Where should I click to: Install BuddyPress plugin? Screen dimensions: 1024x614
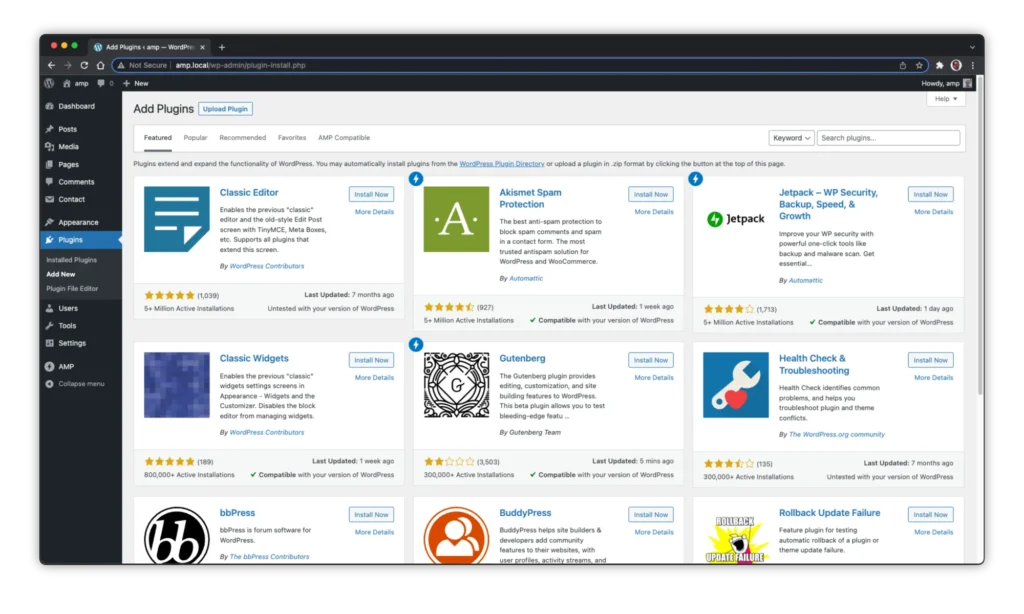pos(650,515)
